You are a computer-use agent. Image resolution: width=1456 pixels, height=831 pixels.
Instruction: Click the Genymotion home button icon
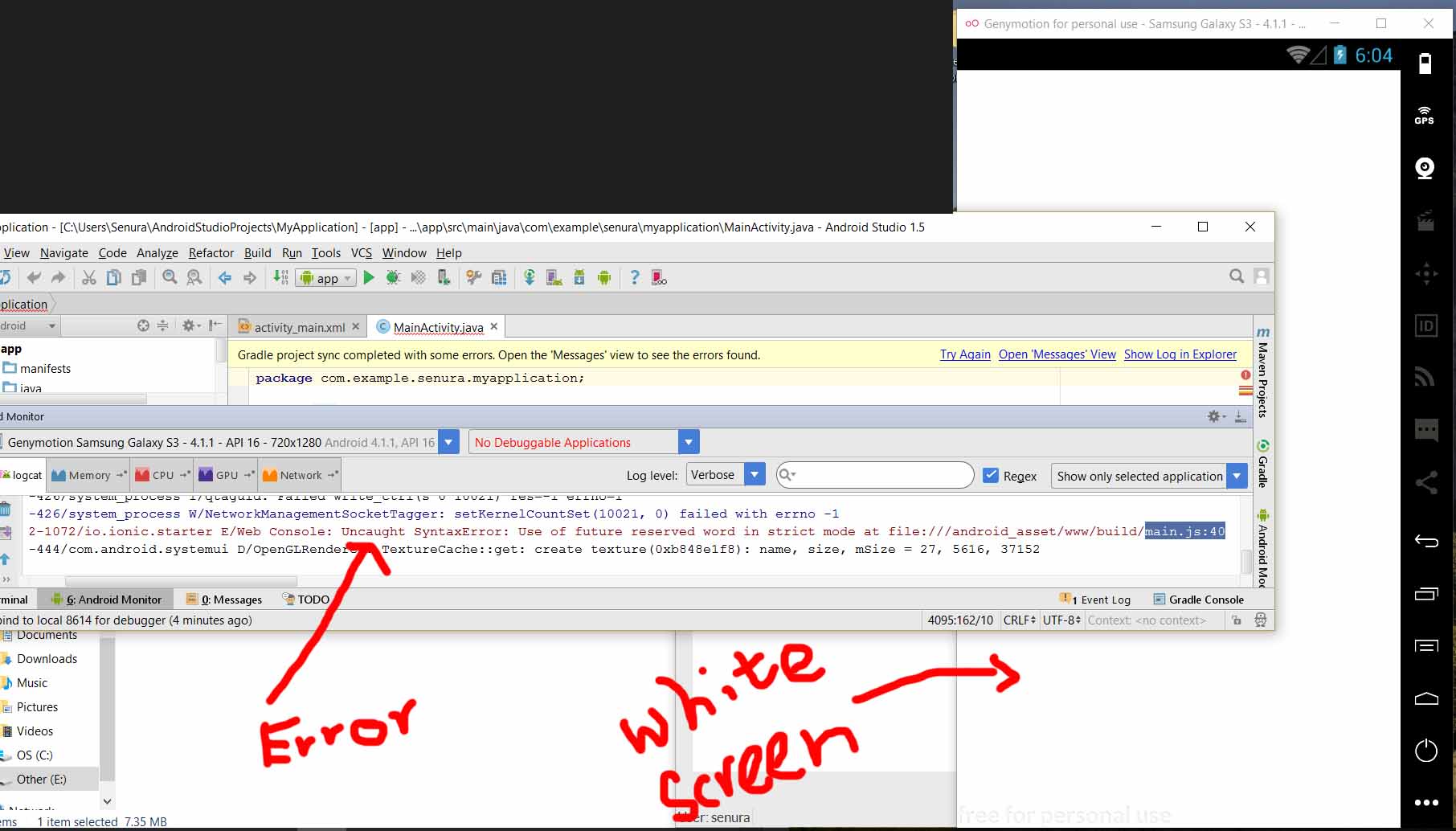point(1426,698)
